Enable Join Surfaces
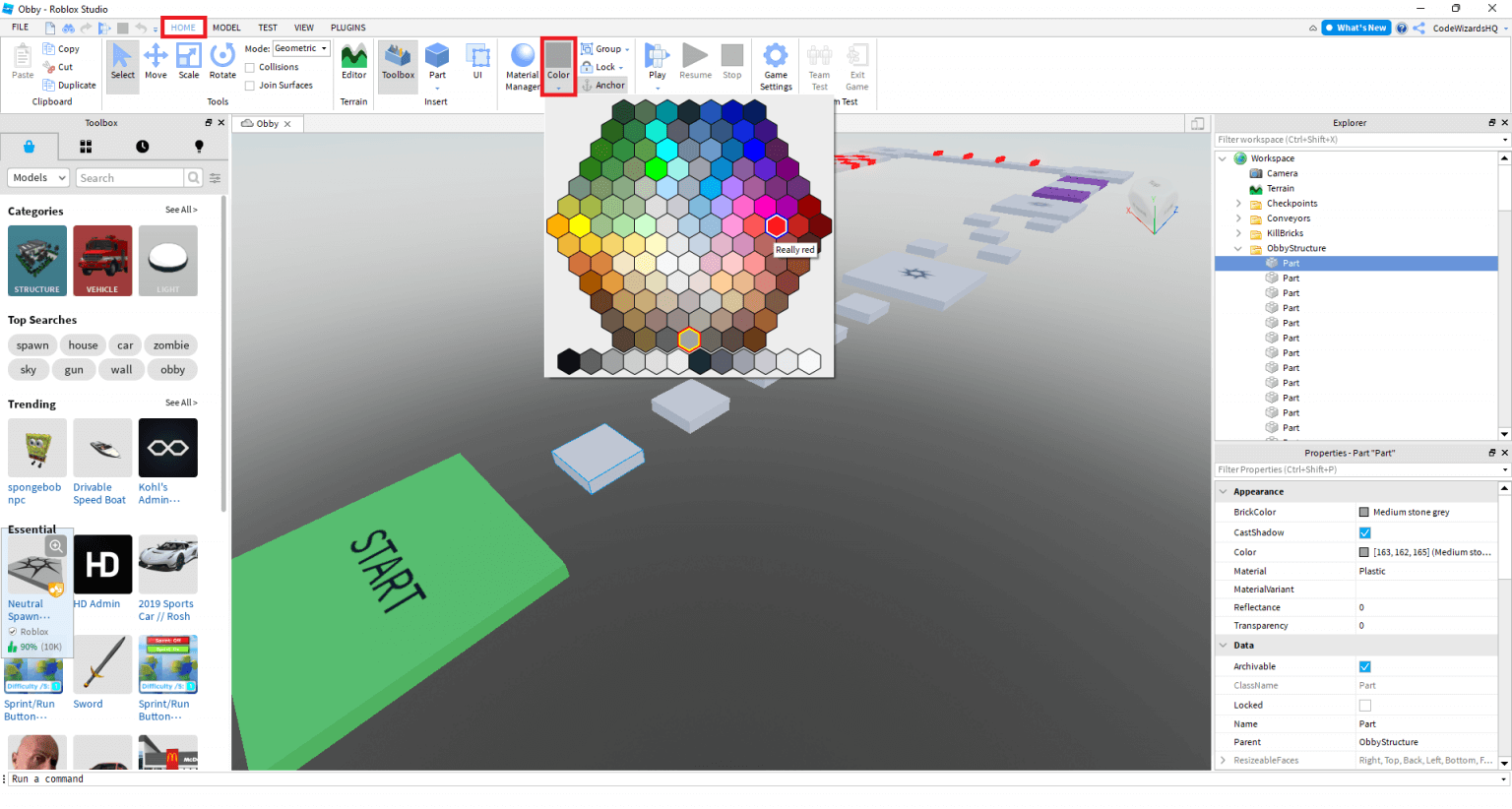The width and height of the screenshot is (1512, 809). (x=250, y=85)
